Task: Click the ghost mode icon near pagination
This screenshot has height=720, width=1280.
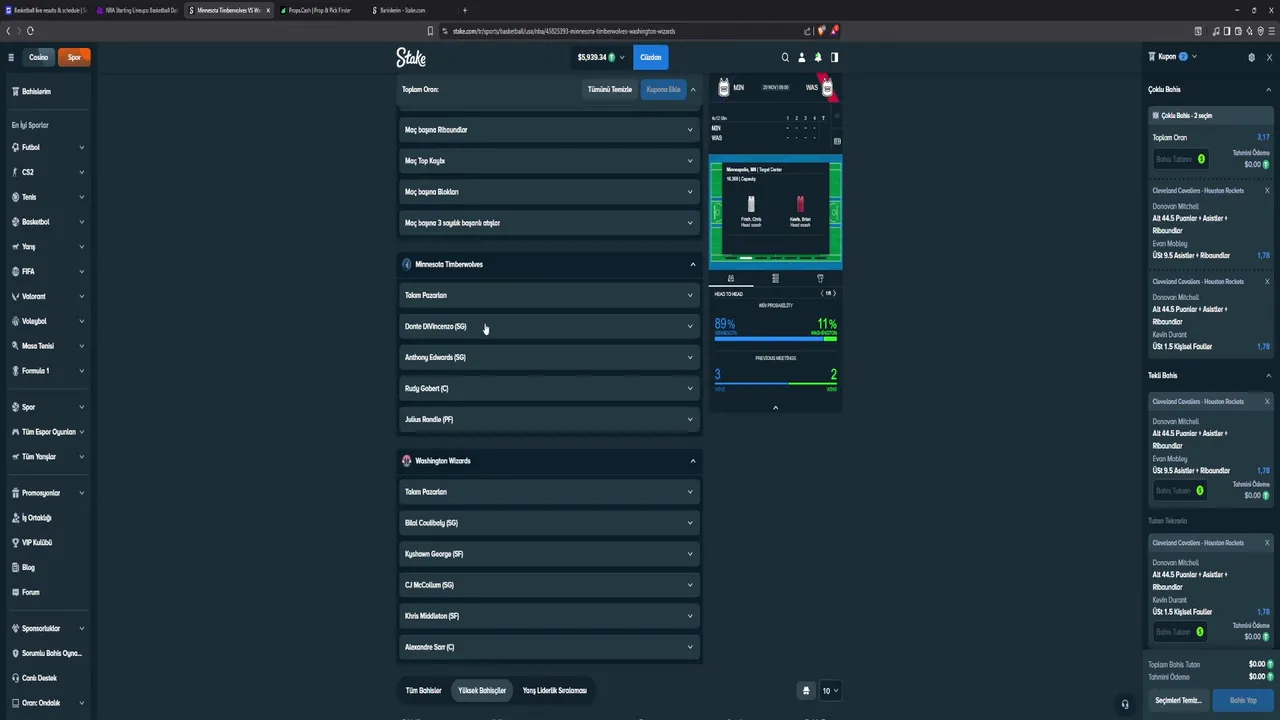Action: pyautogui.click(x=806, y=690)
